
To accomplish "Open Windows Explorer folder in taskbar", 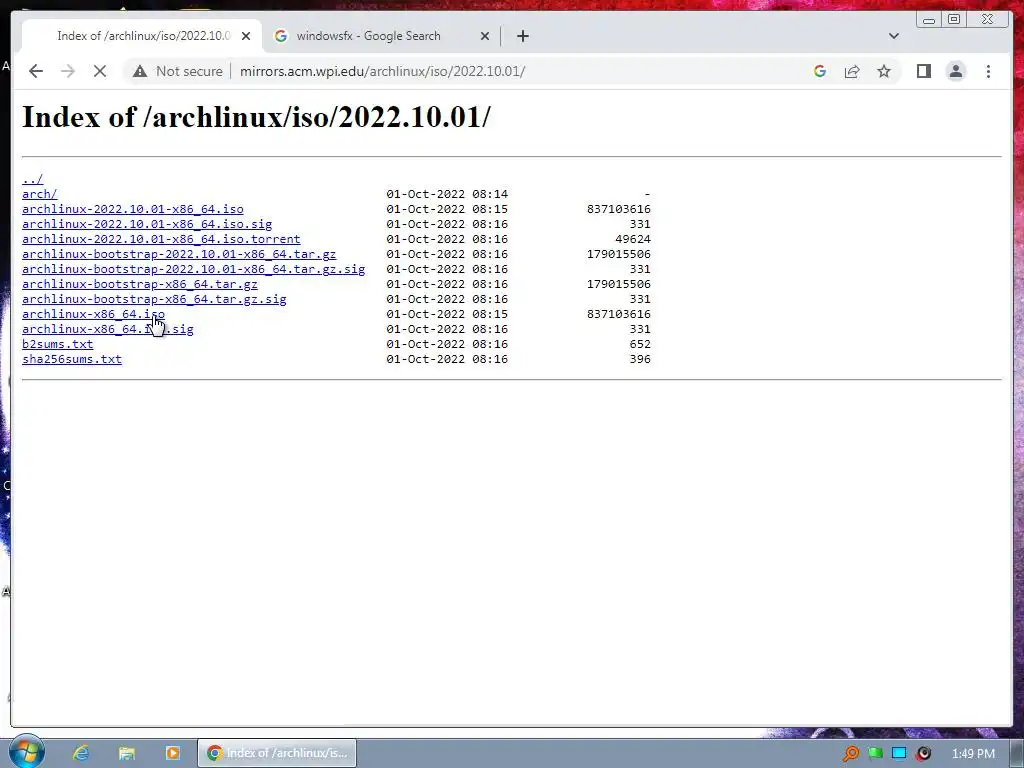I will pyautogui.click(x=127, y=753).
